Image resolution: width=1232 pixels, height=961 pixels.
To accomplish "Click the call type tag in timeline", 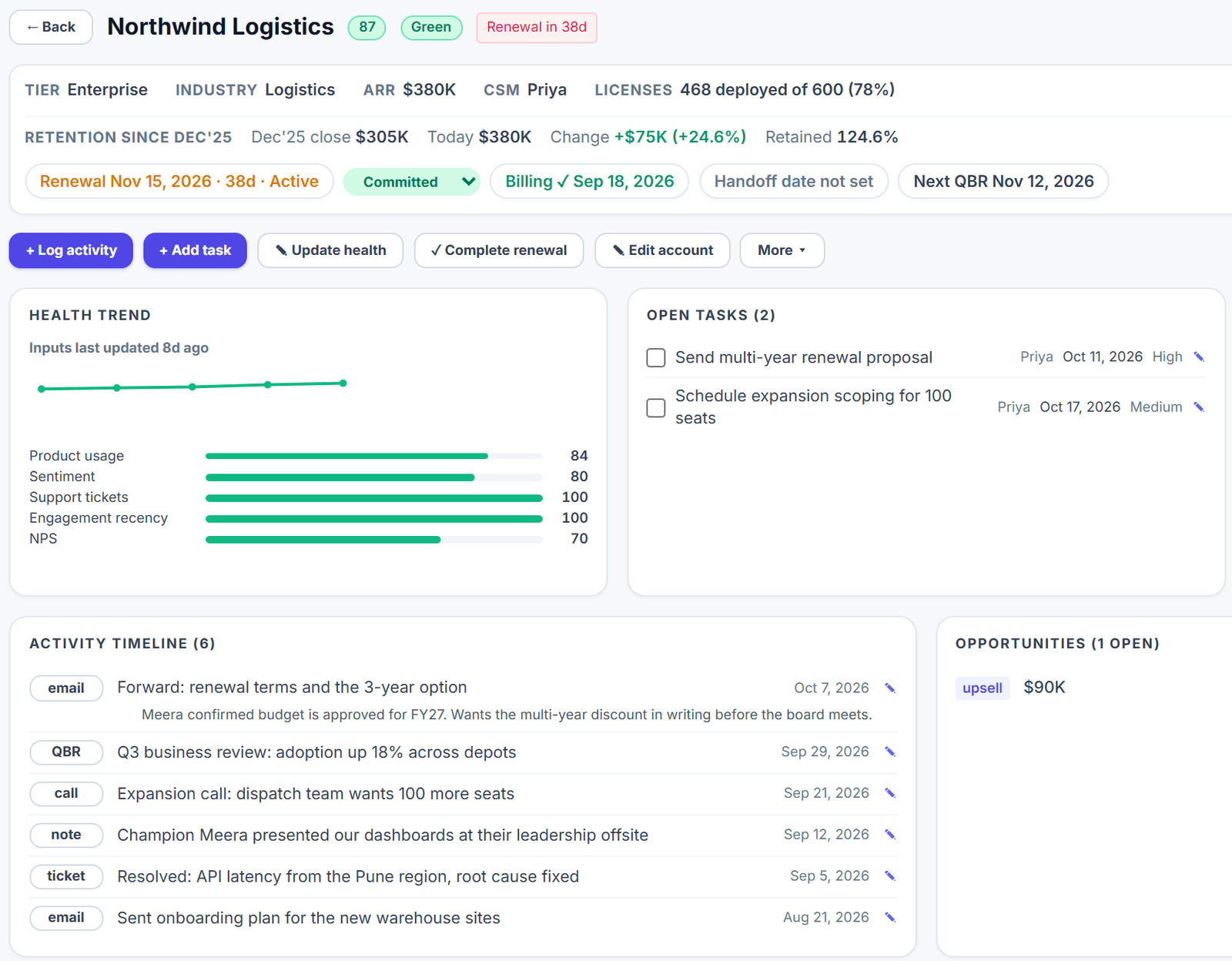I will [x=66, y=793].
